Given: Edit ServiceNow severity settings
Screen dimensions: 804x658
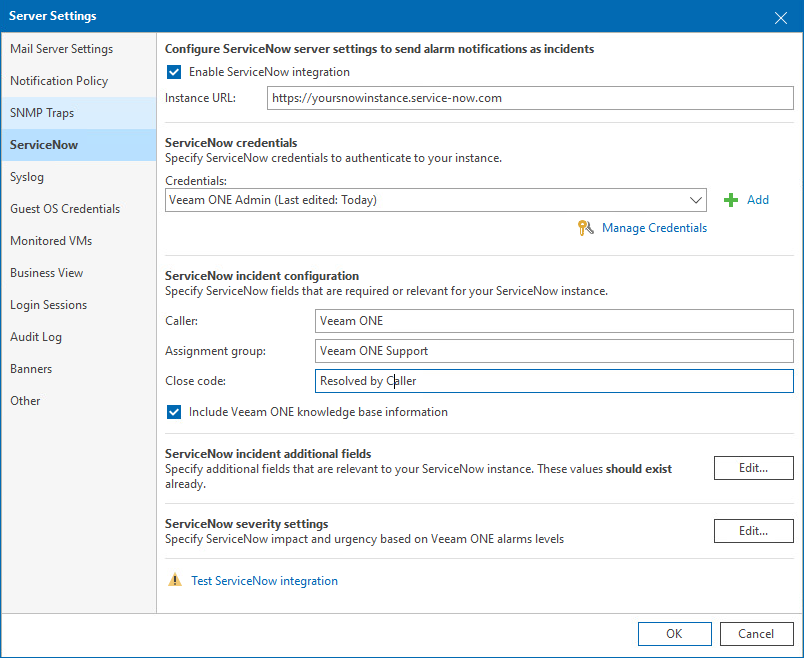Looking at the screenshot, I should click(x=753, y=530).
